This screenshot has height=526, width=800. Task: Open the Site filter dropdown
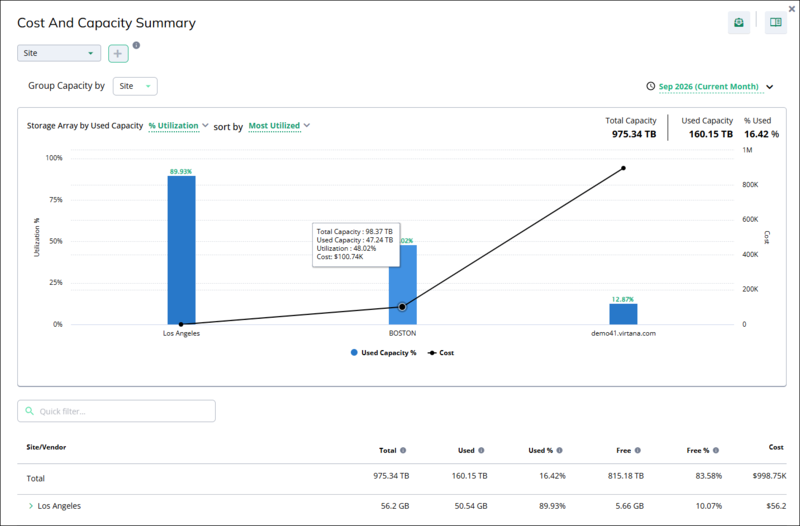pos(59,53)
